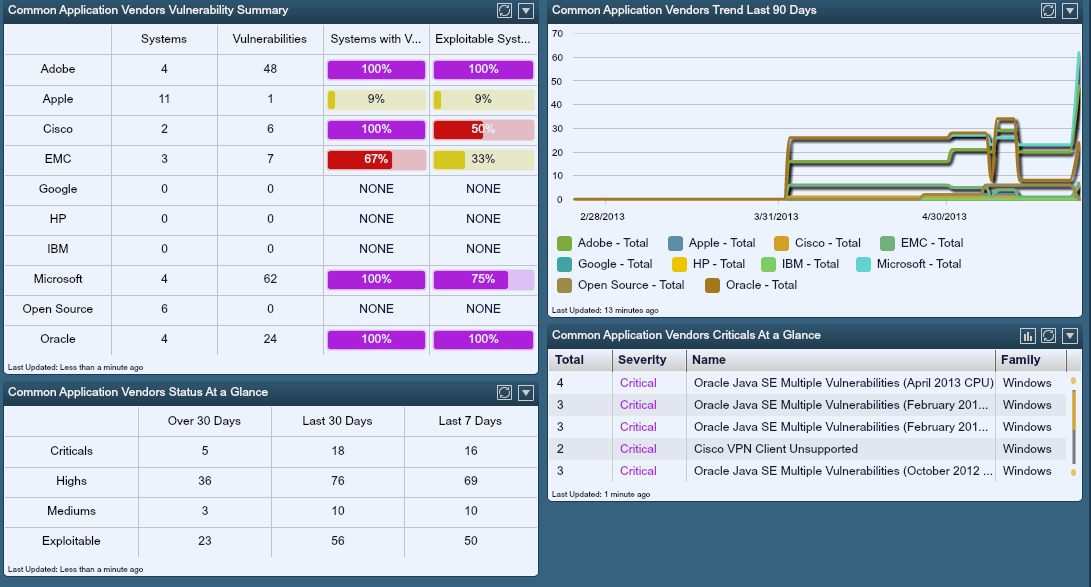Screen dimensions: 1091x587
Task: Select the Open Source - Total legend label
Action: [630, 285]
